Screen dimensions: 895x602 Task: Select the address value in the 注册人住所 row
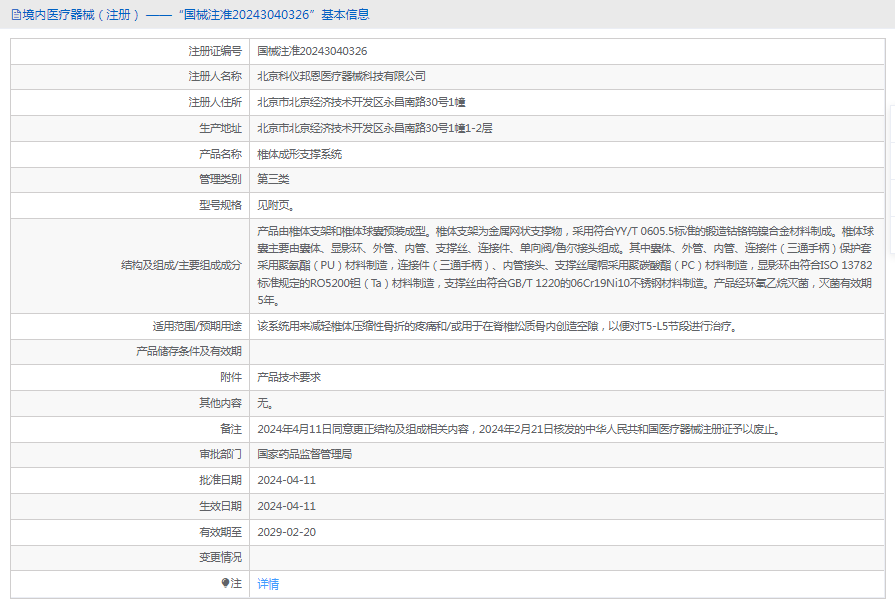[361, 102]
